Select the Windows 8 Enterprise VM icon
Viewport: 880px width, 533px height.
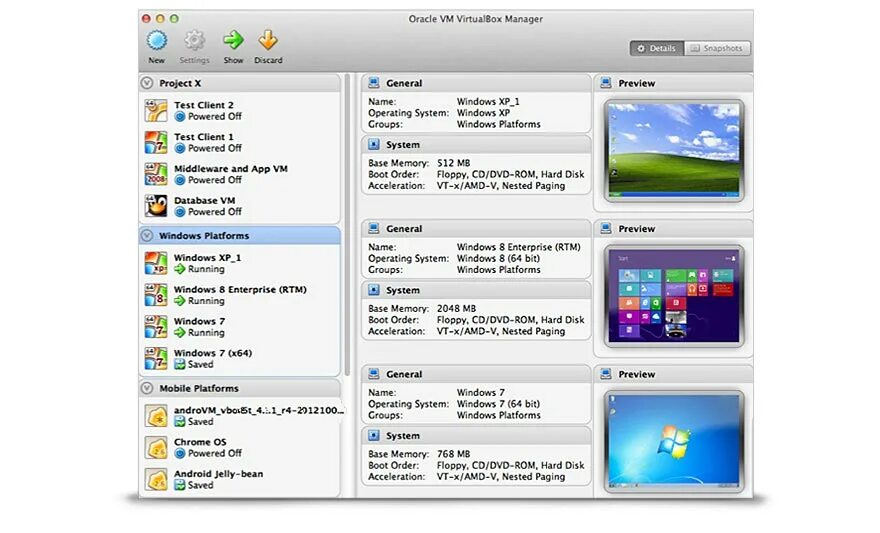(156, 295)
